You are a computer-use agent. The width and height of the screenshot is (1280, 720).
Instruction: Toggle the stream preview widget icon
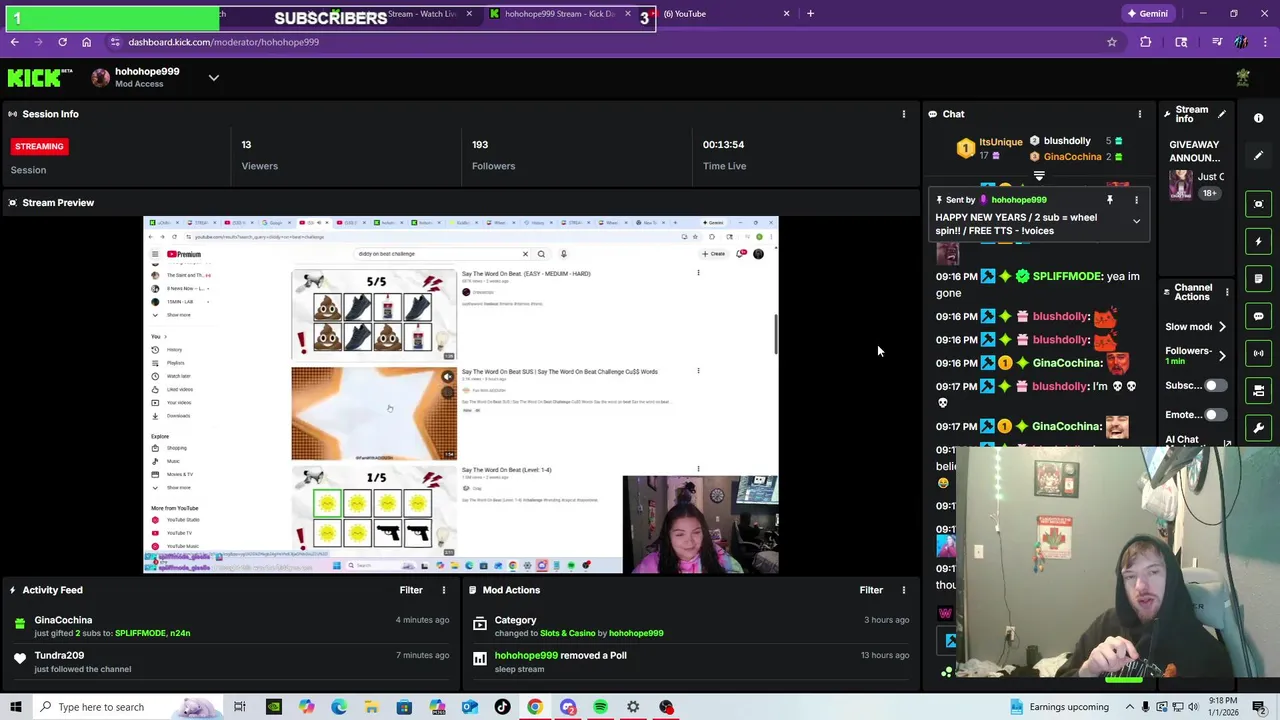pyautogui.click(x=1259, y=204)
